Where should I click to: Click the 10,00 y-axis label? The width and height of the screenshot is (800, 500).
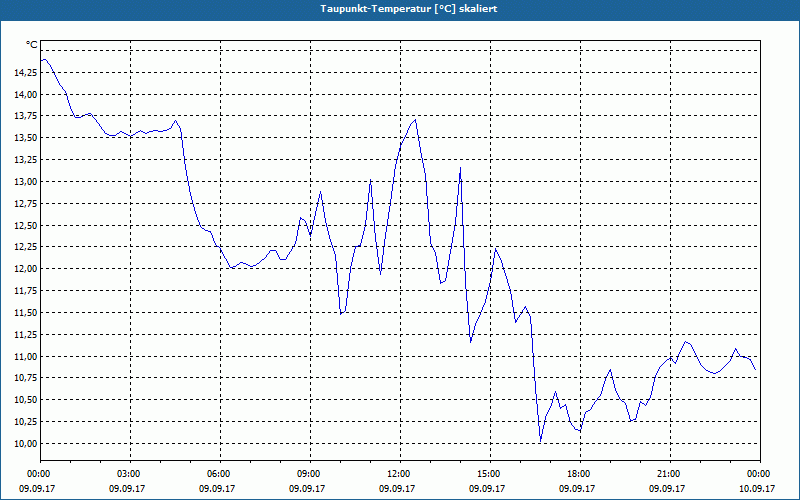(26, 443)
